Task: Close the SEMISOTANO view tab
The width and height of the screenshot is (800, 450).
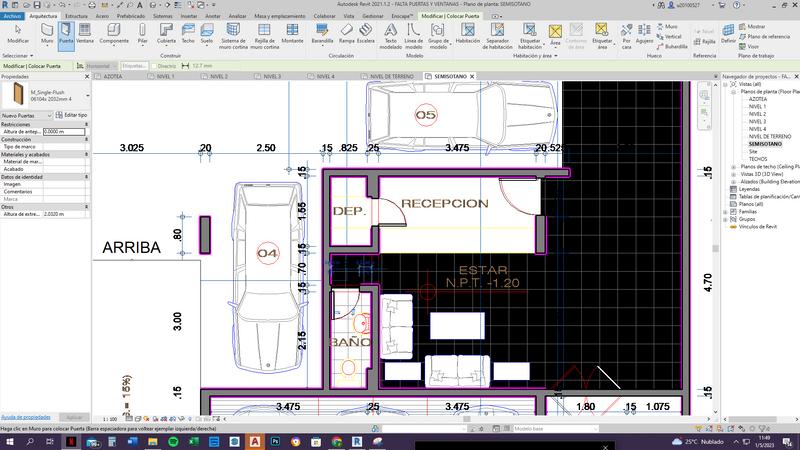Action: point(472,77)
